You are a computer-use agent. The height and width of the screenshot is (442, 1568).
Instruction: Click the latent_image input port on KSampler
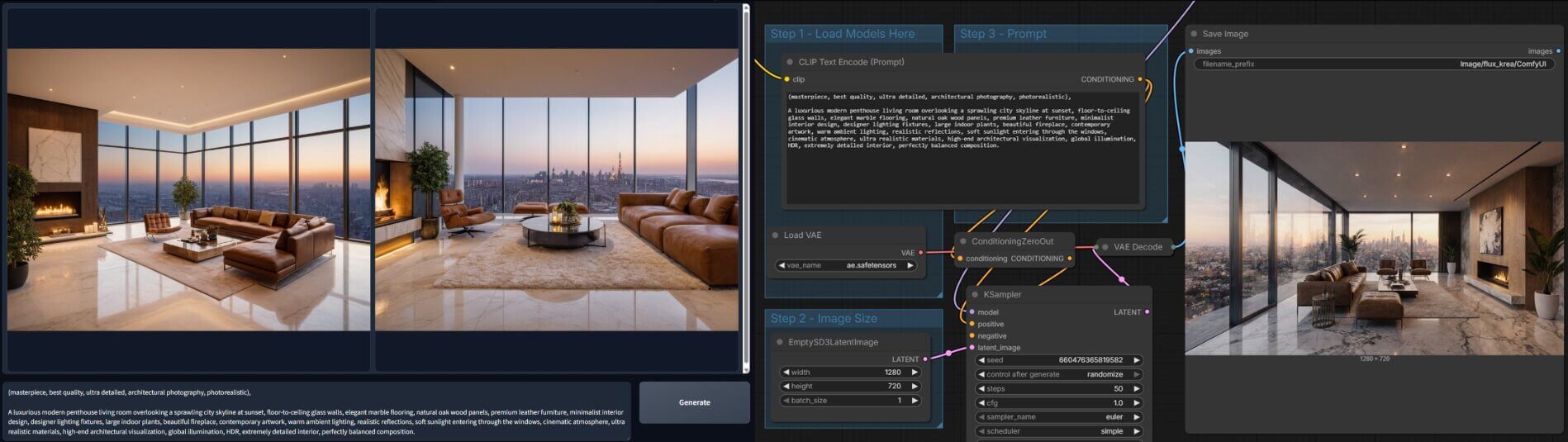point(972,348)
